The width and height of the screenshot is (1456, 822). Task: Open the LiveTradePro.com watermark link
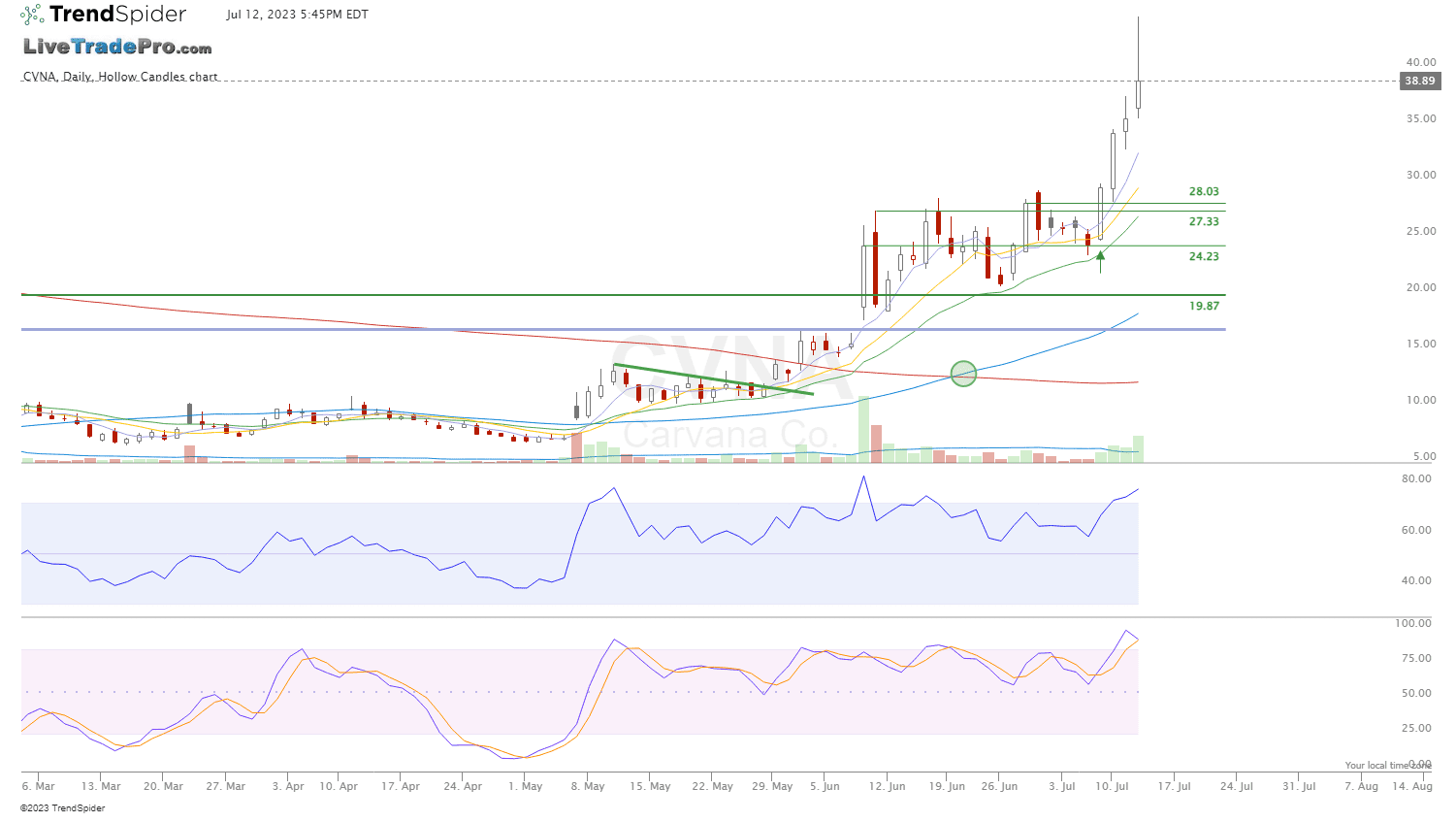117,48
